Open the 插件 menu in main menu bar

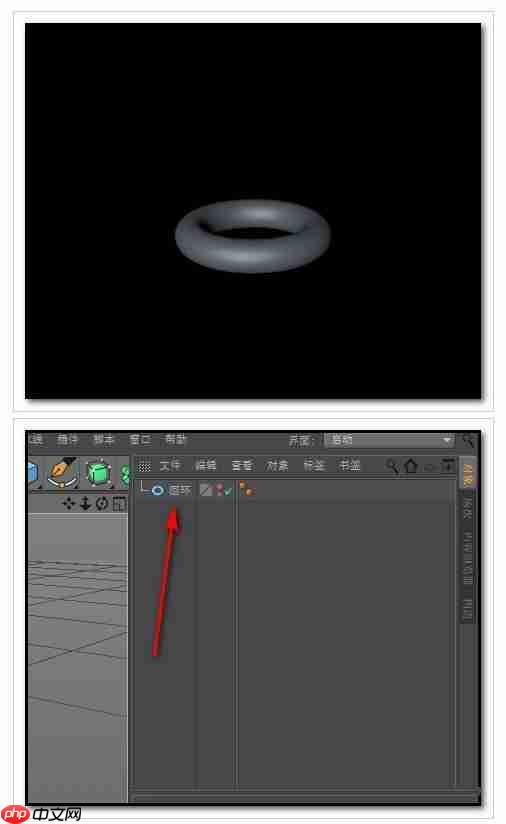[x=68, y=439]
